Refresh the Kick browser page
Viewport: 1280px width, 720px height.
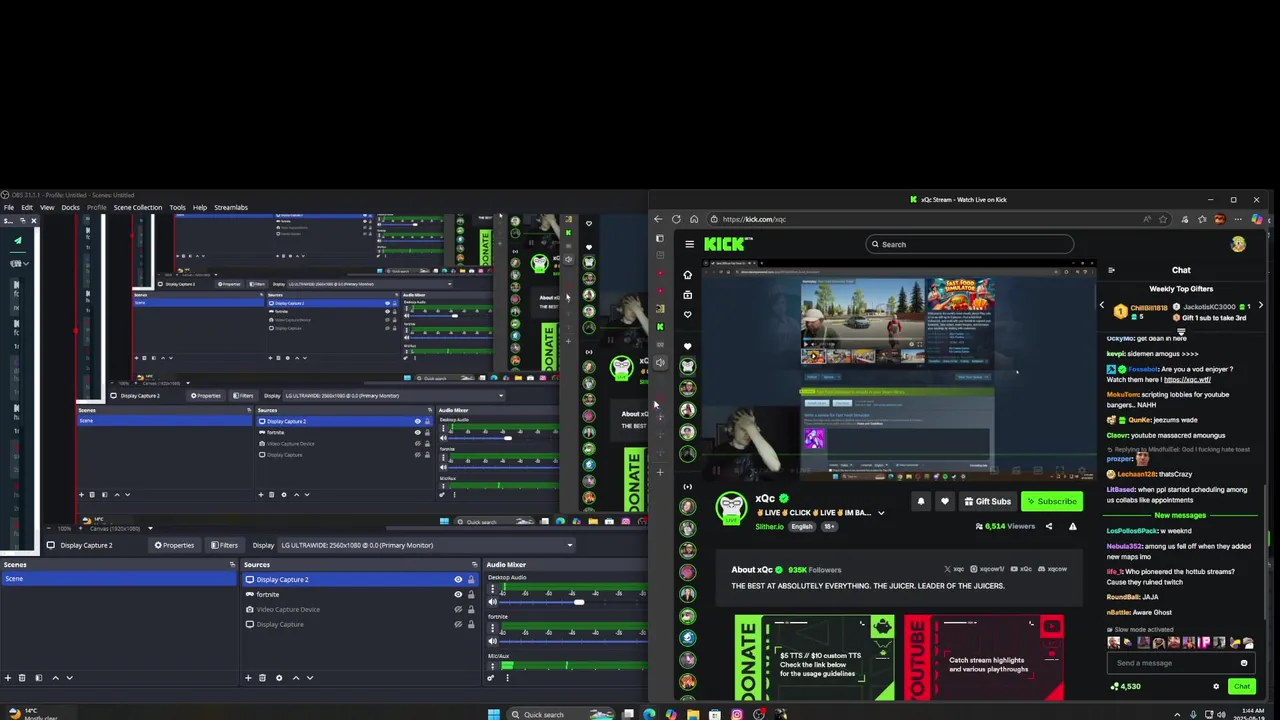click(676, 219)
